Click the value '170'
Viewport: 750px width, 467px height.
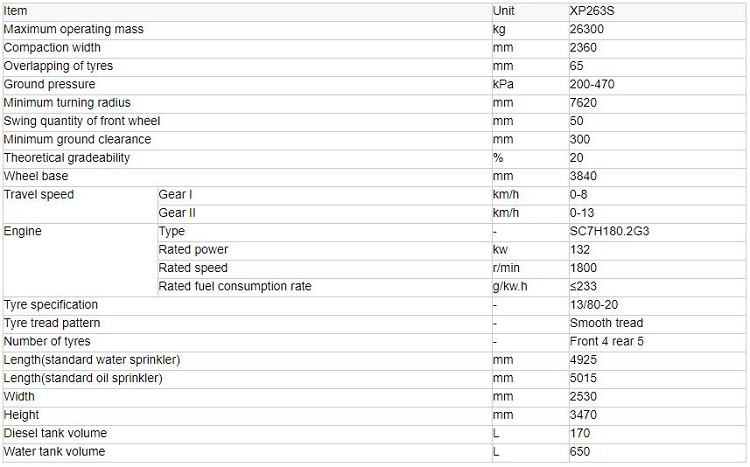tap(580, 434)
